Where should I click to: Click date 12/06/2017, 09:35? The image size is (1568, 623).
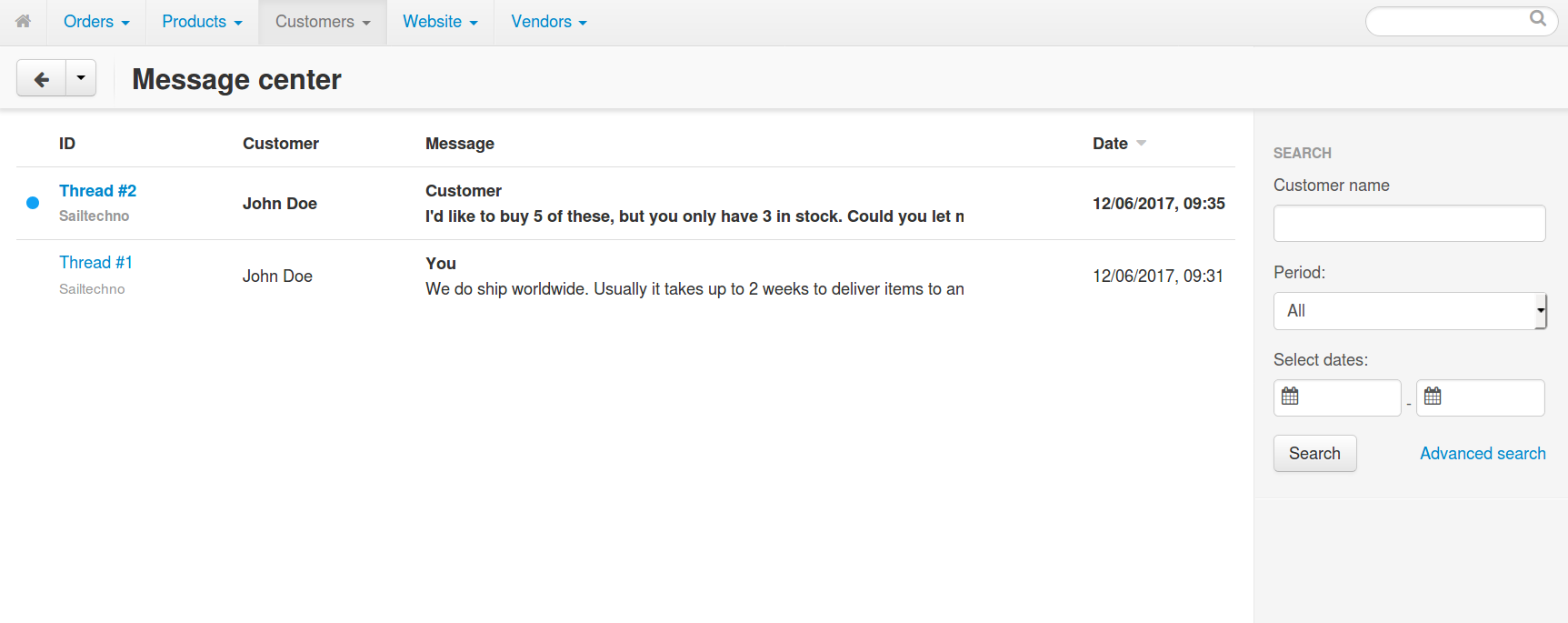pyautogui.click(x=1159, y=204)
